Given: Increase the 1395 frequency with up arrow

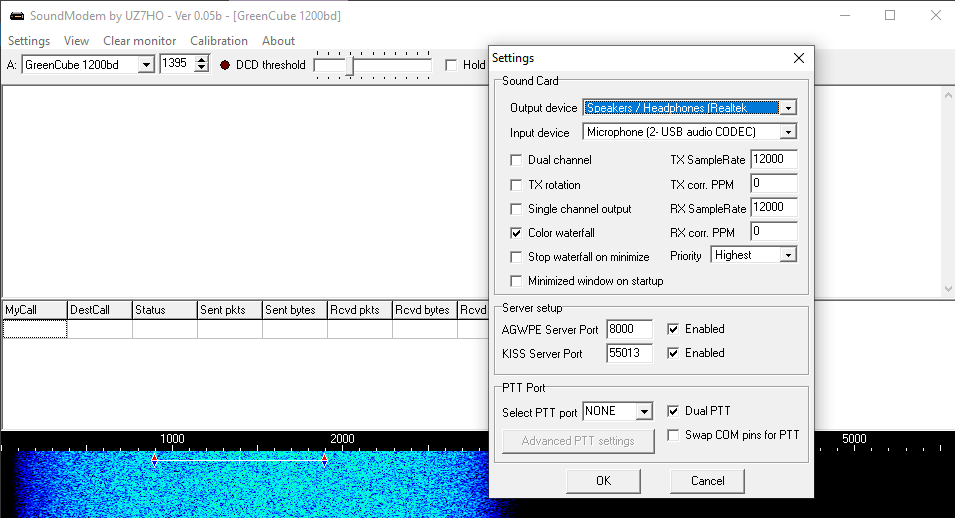Looking at the screenshot, I should [202, 60].
